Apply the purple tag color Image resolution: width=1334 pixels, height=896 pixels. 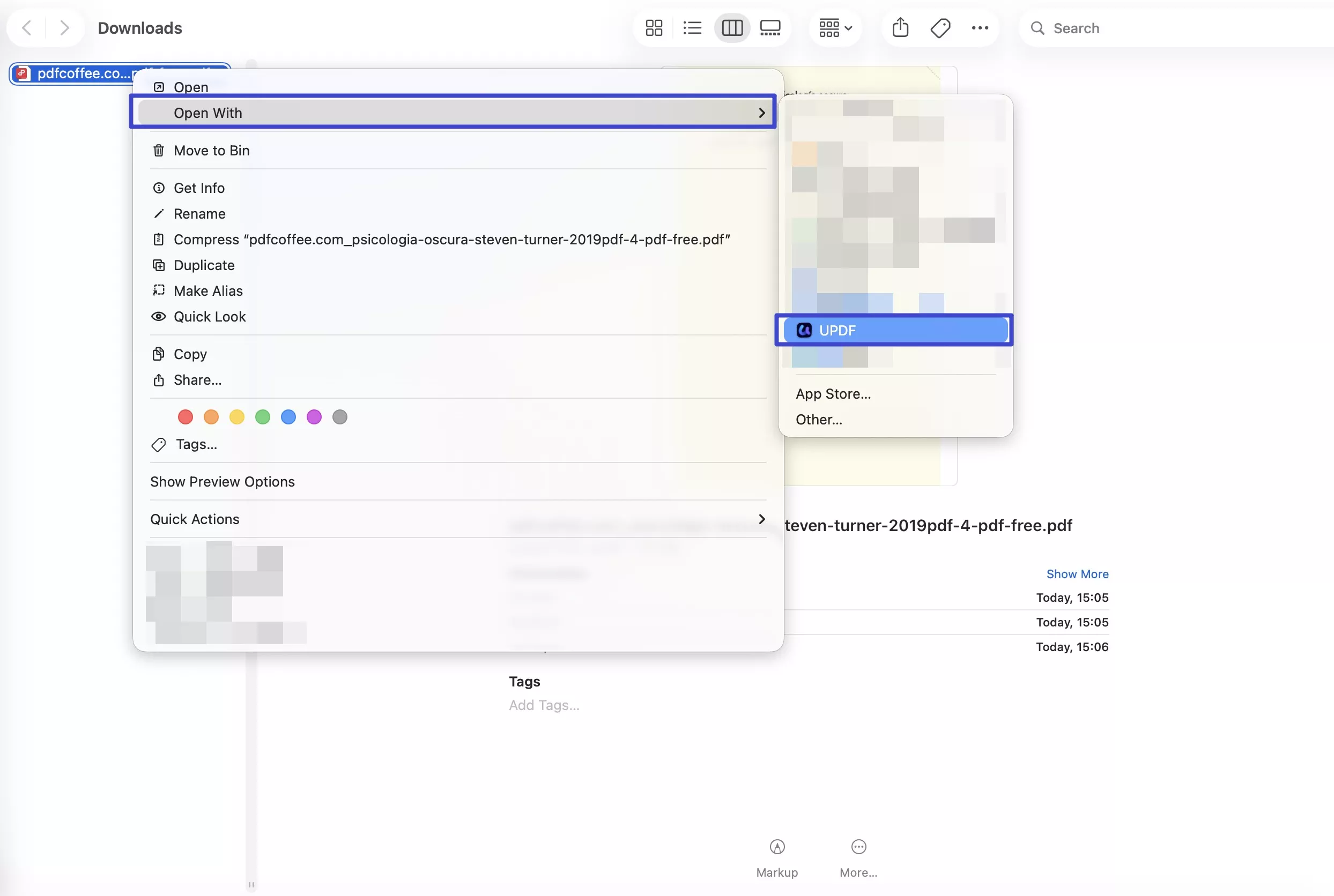[314, 417]
